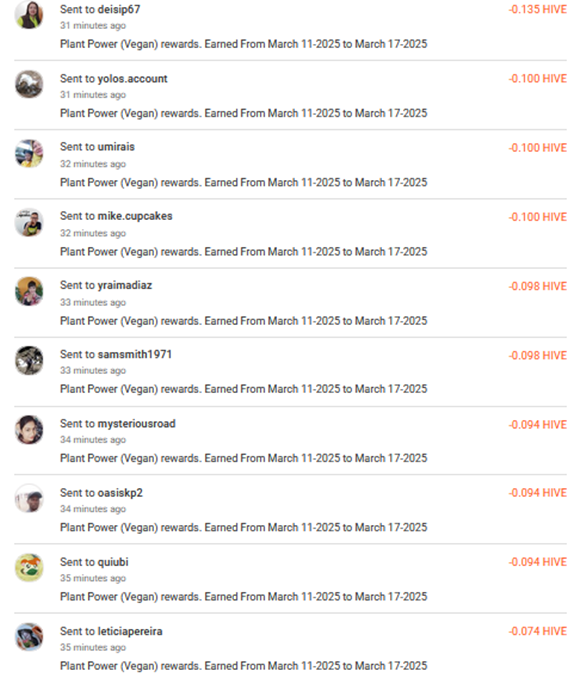
Task: Open umirais avatar picture
Action: pos(29,153)
